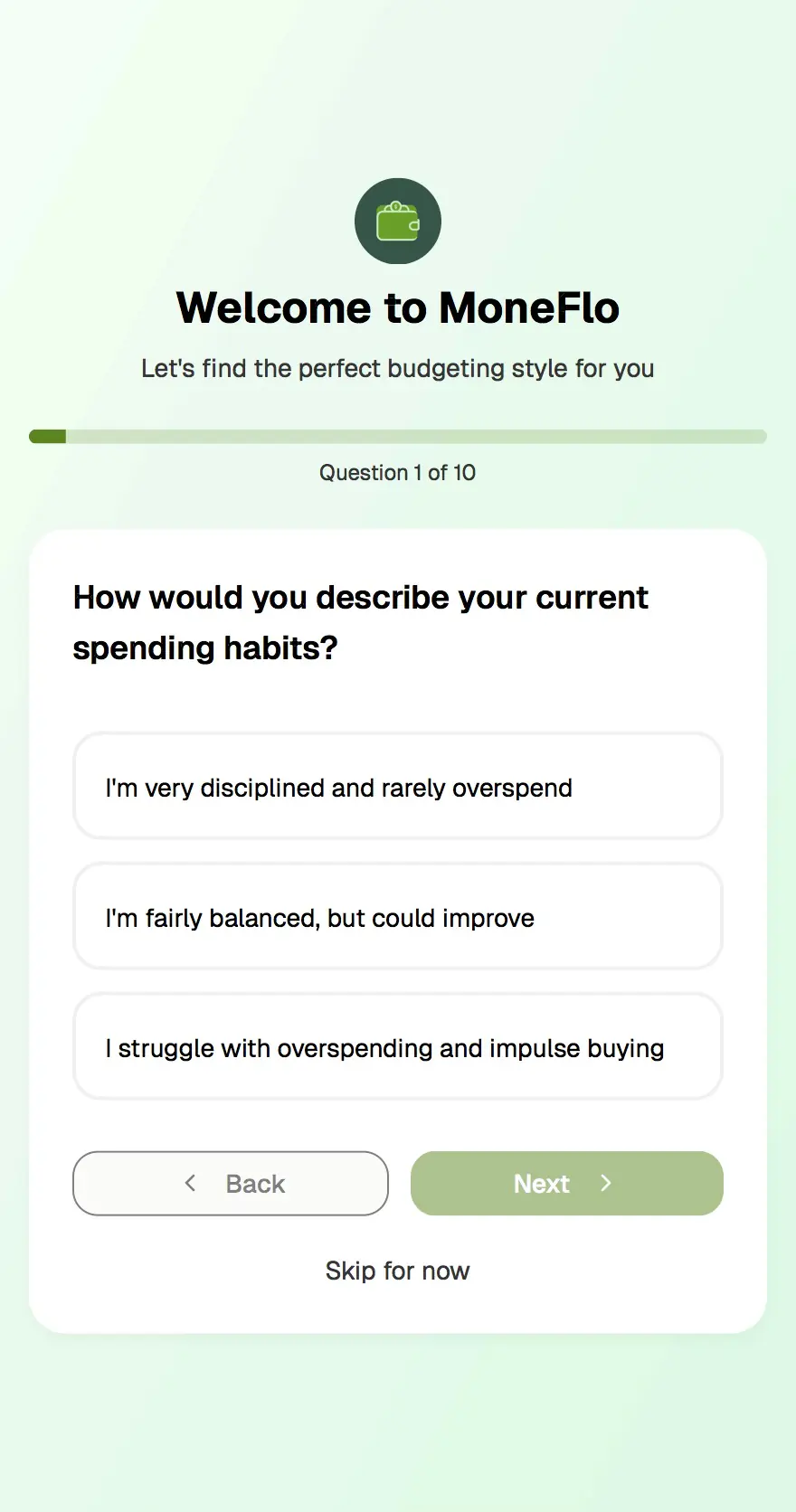
Task: Click the first answer option's rounded border
Action: click(x=398, y=736)
